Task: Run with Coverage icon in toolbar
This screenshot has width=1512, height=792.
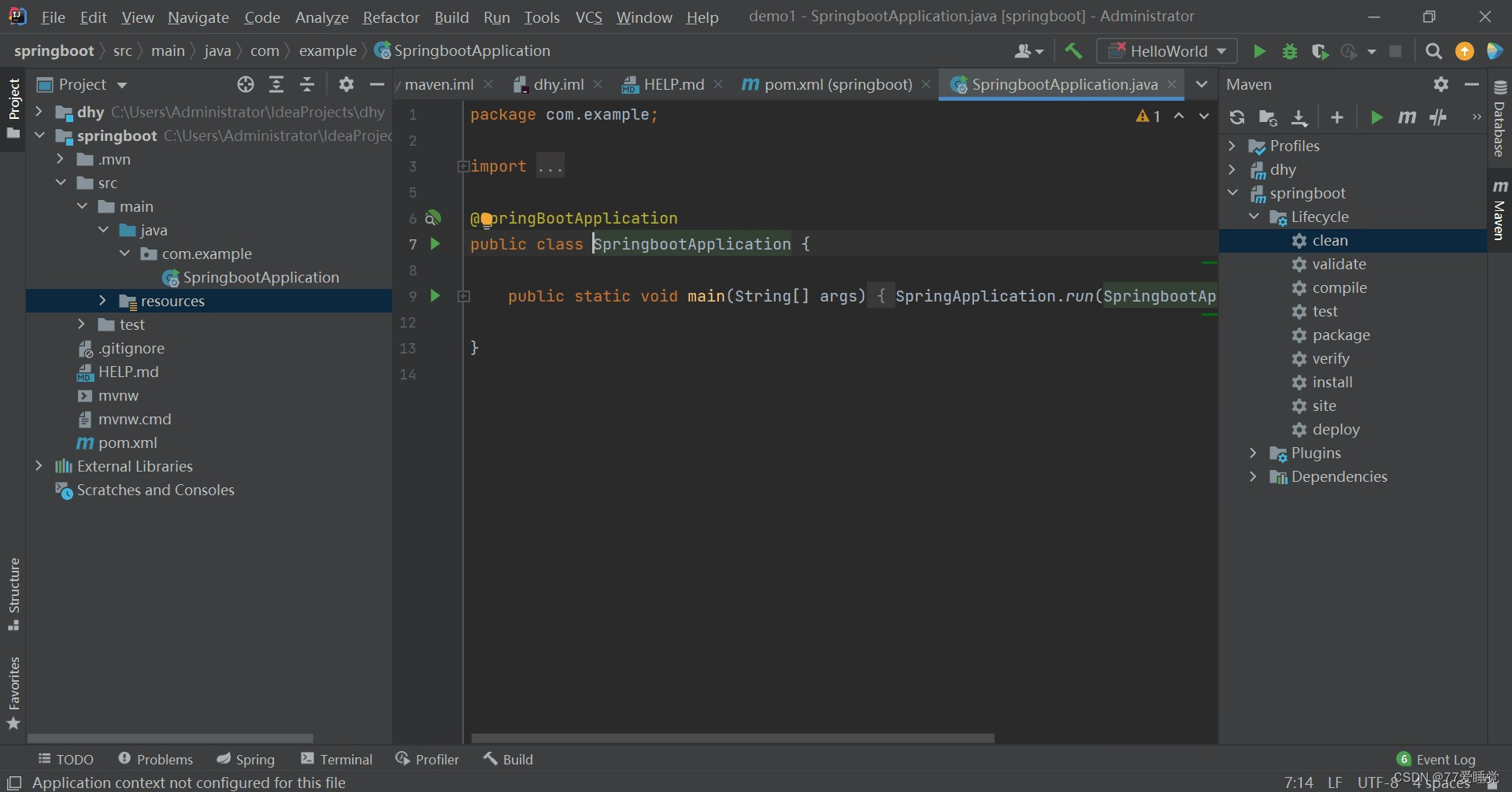Action: tap(1321, 51)
